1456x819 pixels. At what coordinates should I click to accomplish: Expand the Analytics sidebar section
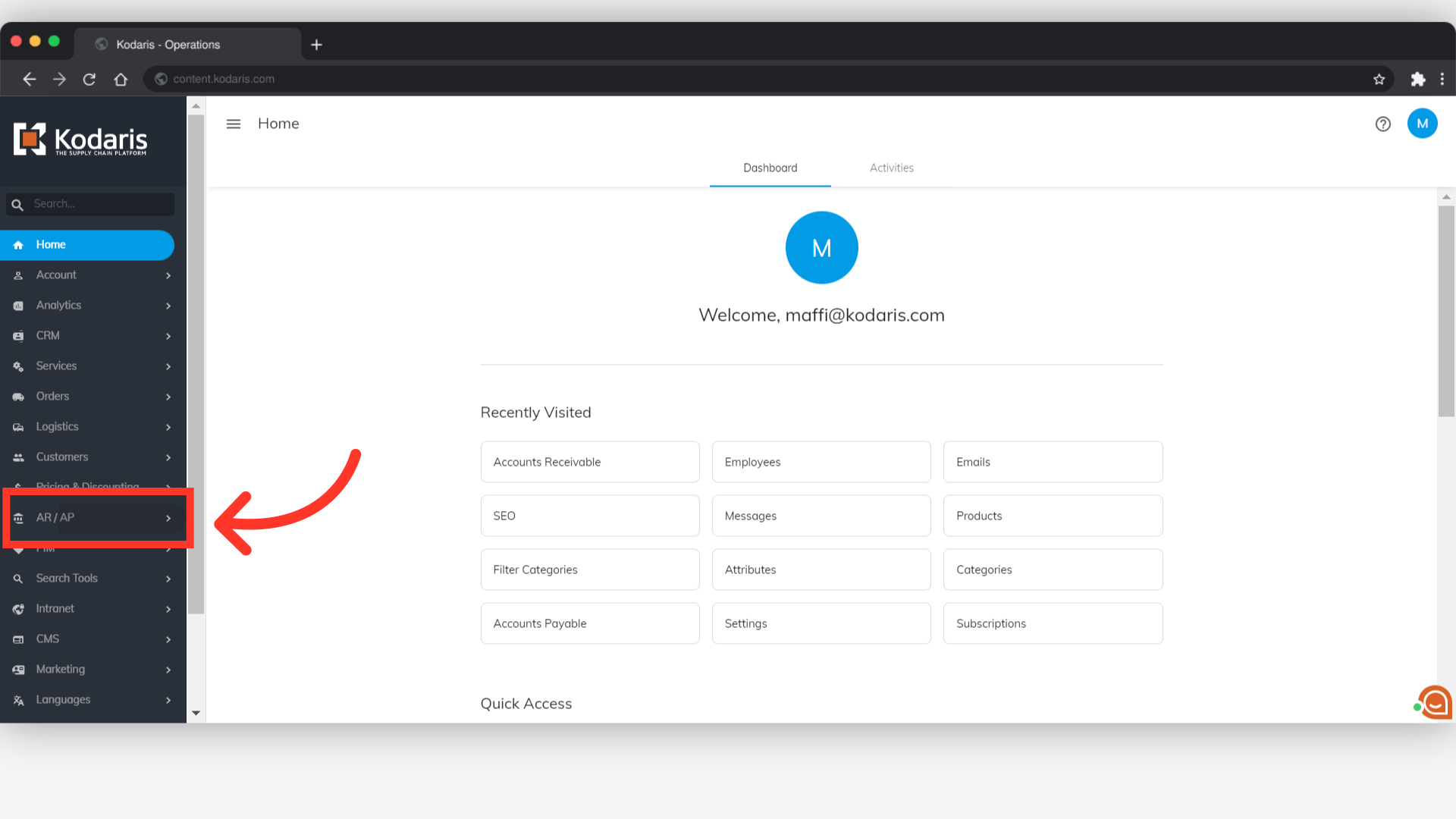[91, 305]
